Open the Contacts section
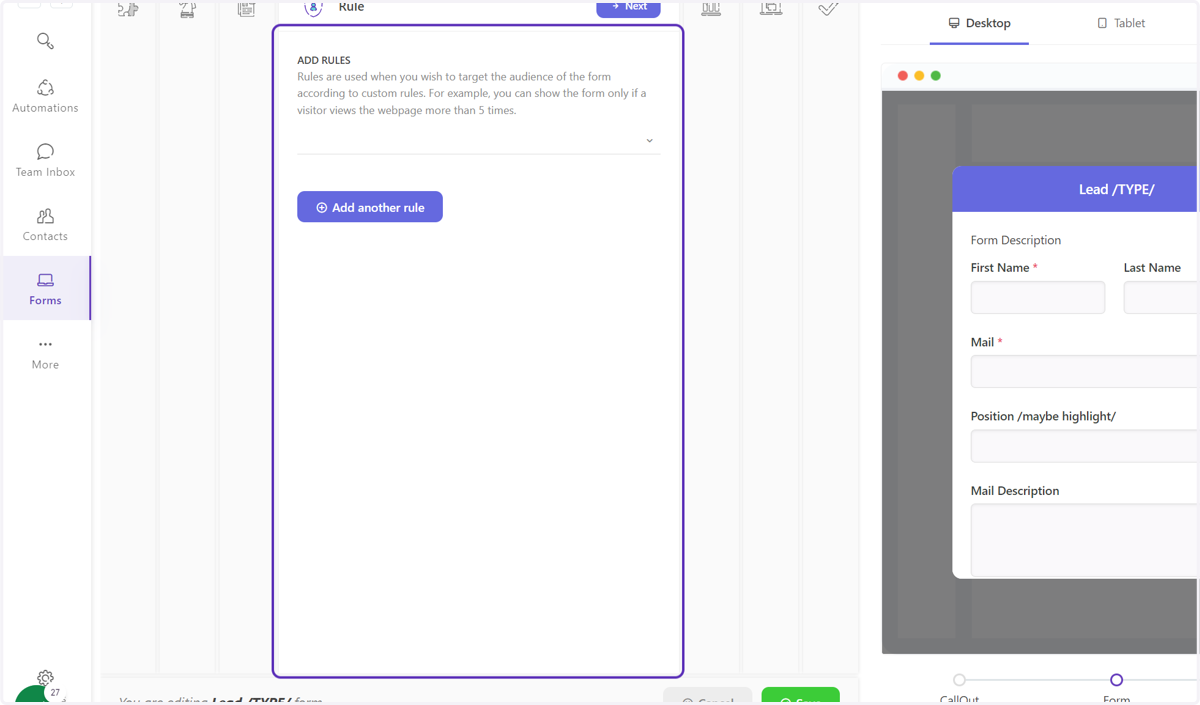Viewport: 1200px width, 705px height. pos(45,224)
